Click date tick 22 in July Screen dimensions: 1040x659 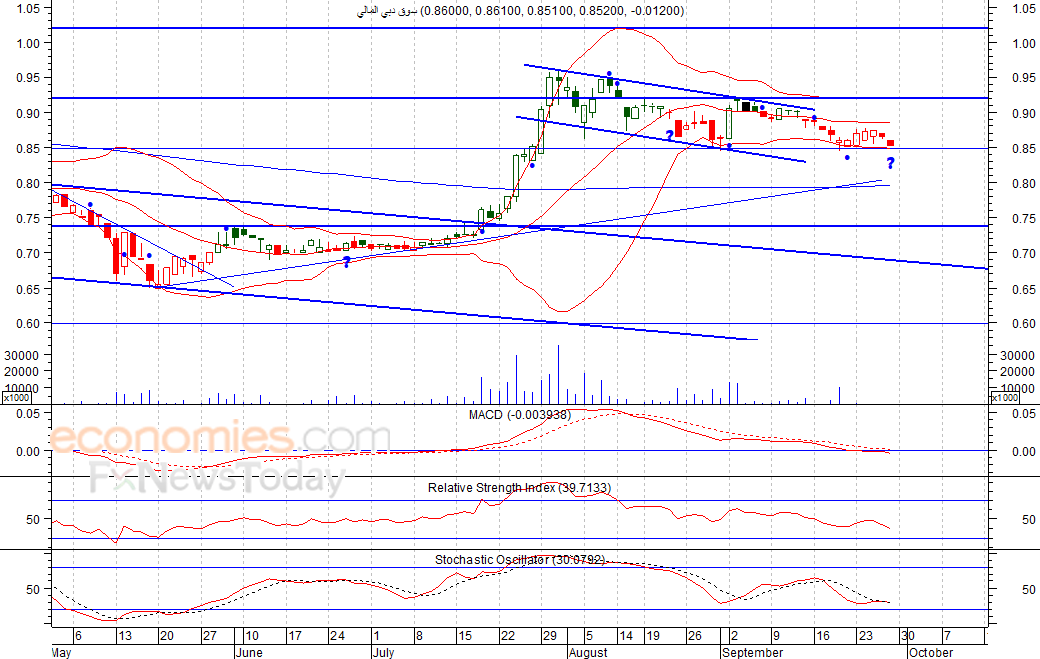[x=507, y=636]
